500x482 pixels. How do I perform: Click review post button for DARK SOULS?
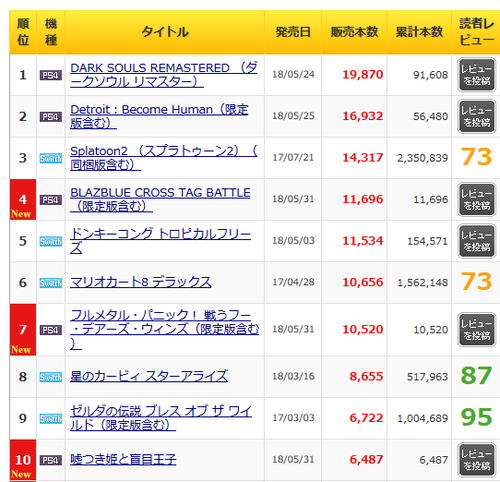[477, 75]
